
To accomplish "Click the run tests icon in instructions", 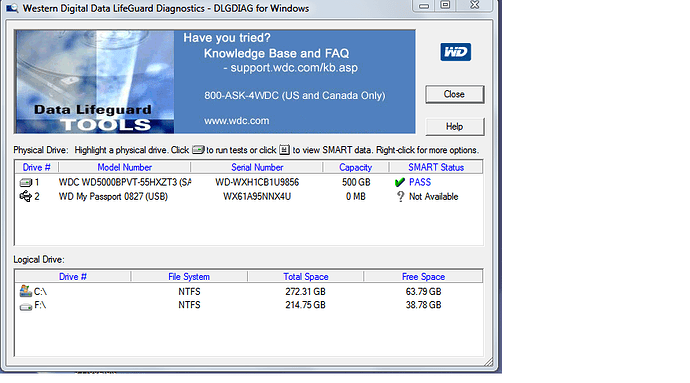I will coord(198,150).
